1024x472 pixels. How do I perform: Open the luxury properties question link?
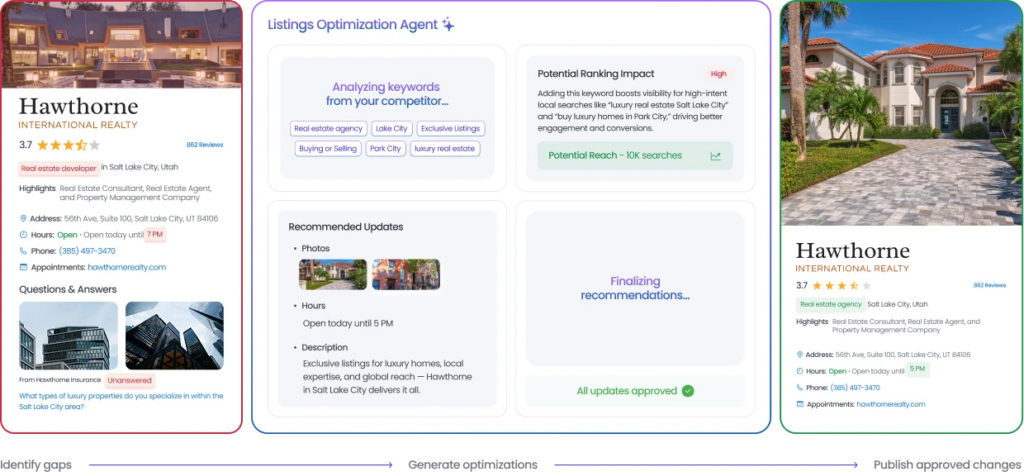pyautogui.click(x=121, y=401)
